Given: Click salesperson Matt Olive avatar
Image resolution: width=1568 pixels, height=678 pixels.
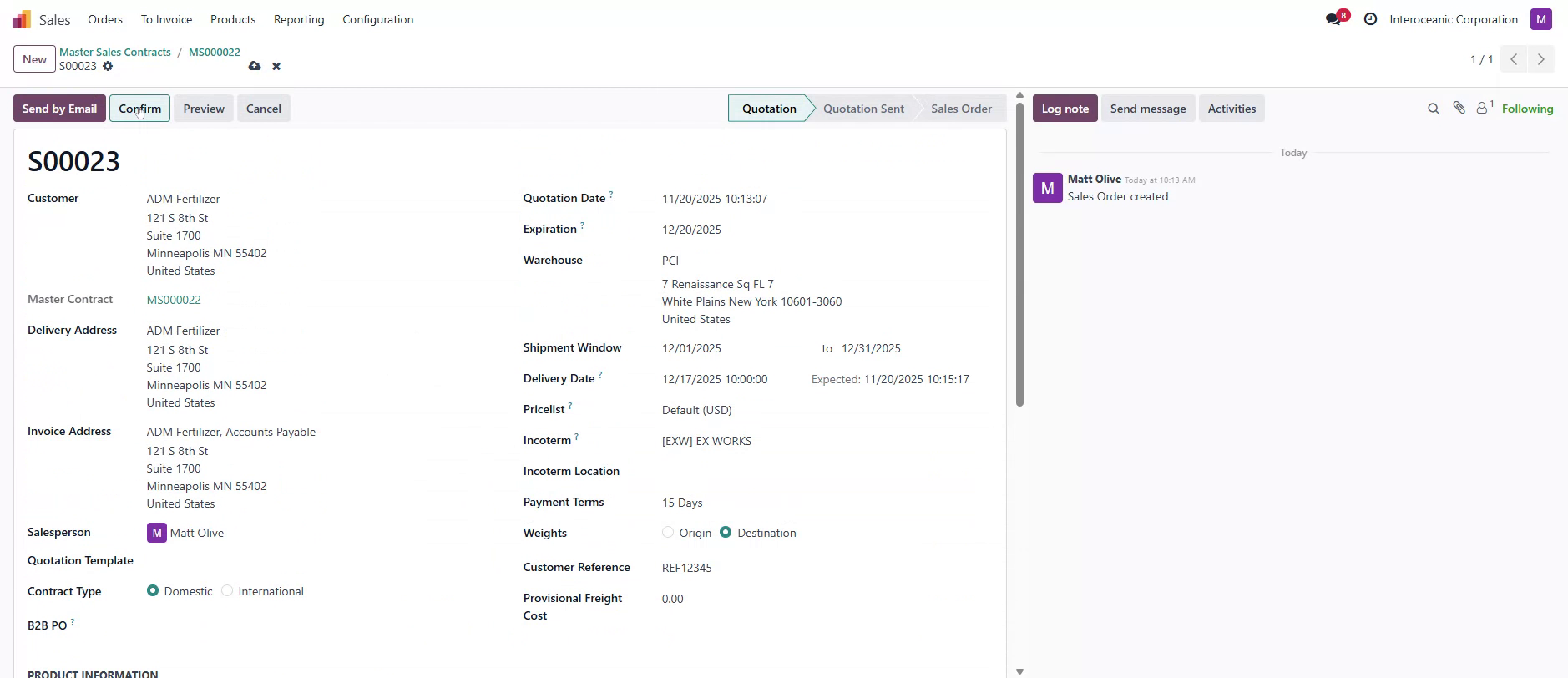Looking at the screenshot, I should 156,533.
